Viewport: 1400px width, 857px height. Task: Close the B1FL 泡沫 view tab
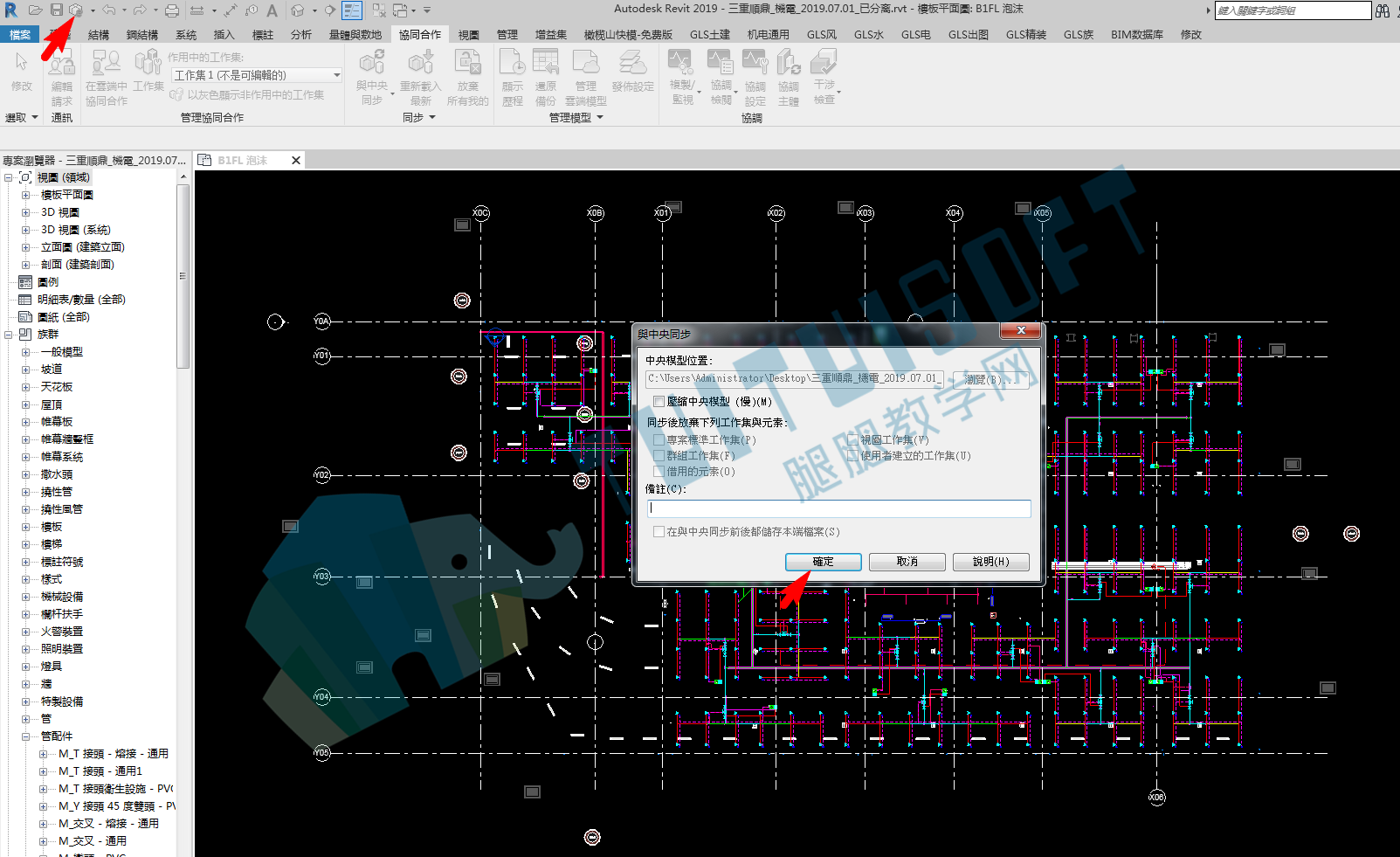pyautogui.click(x=296, y=161)
